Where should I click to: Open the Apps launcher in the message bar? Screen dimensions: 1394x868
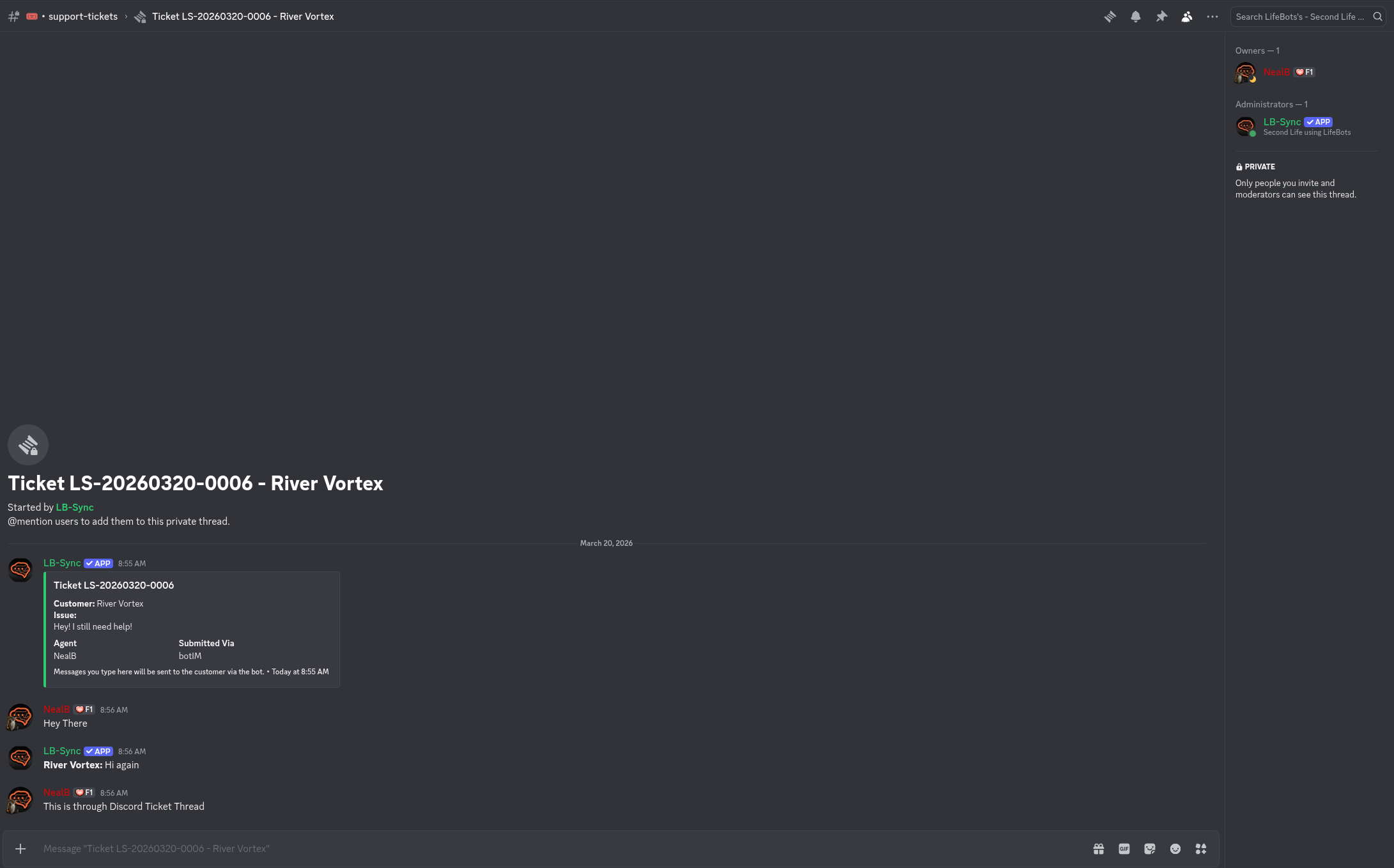1201,848
